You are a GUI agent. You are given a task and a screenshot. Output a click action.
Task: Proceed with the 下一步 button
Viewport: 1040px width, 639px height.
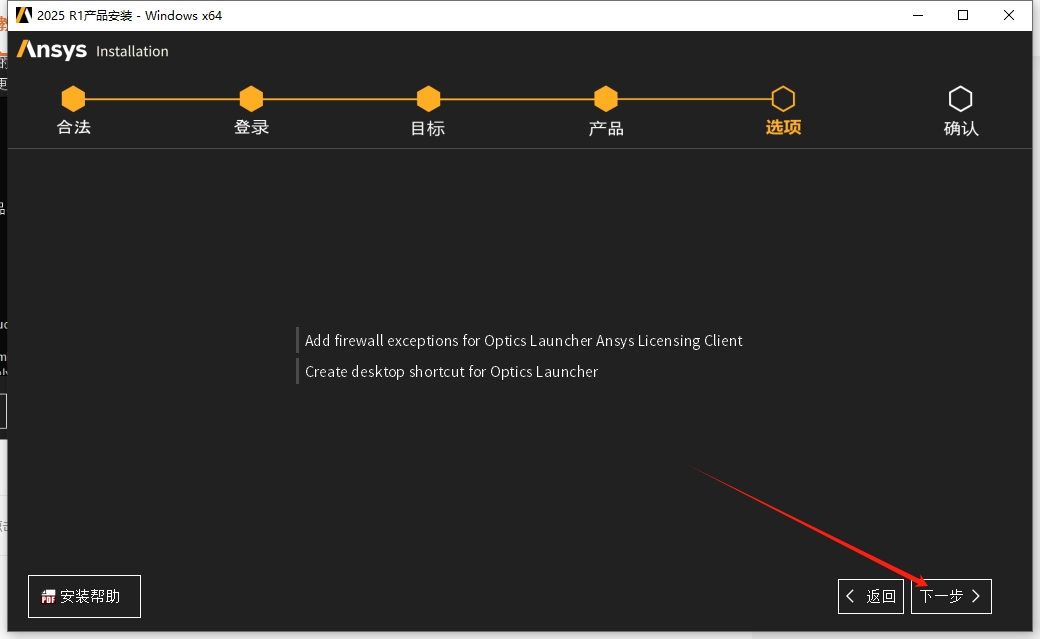(x=951, y=597)
